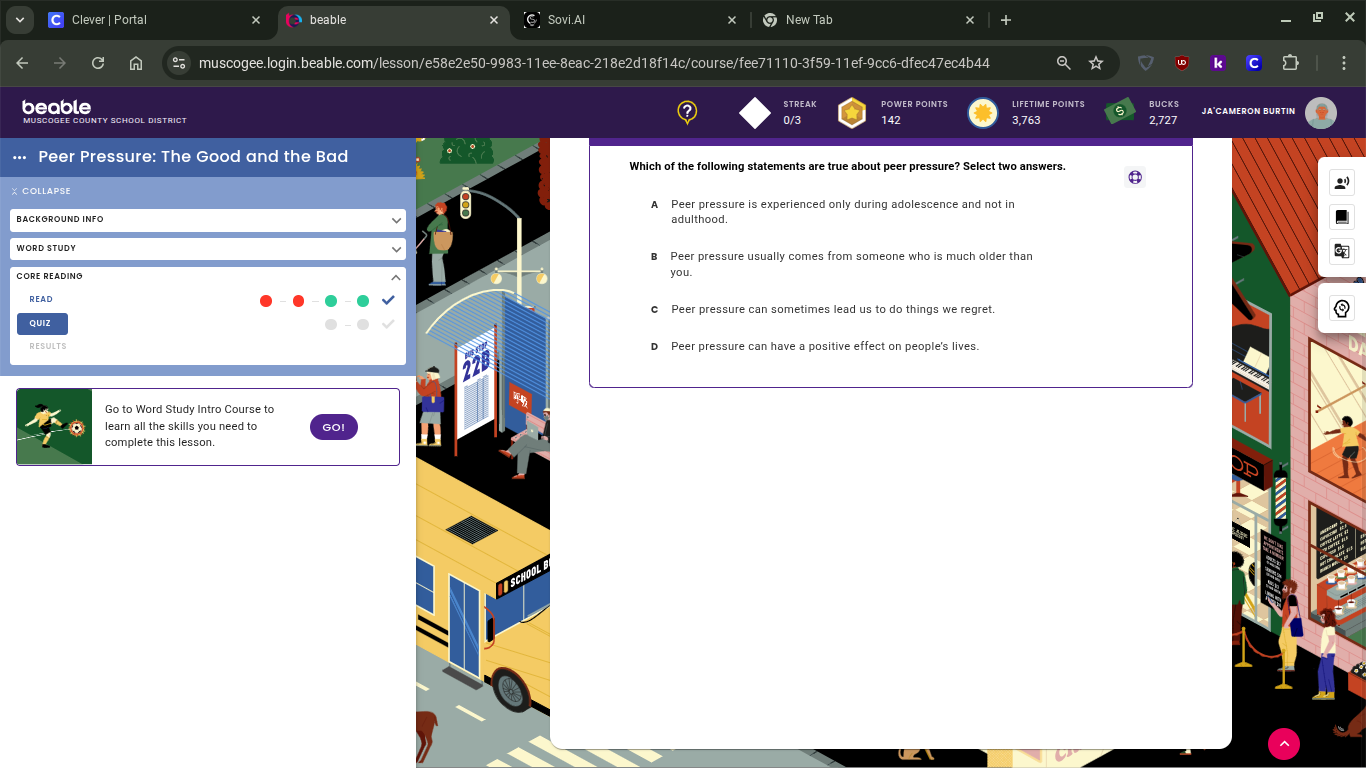The image size is (1366, 768).
Task: Click the yellow question mark help icon
Action: [x=687, y=112]
